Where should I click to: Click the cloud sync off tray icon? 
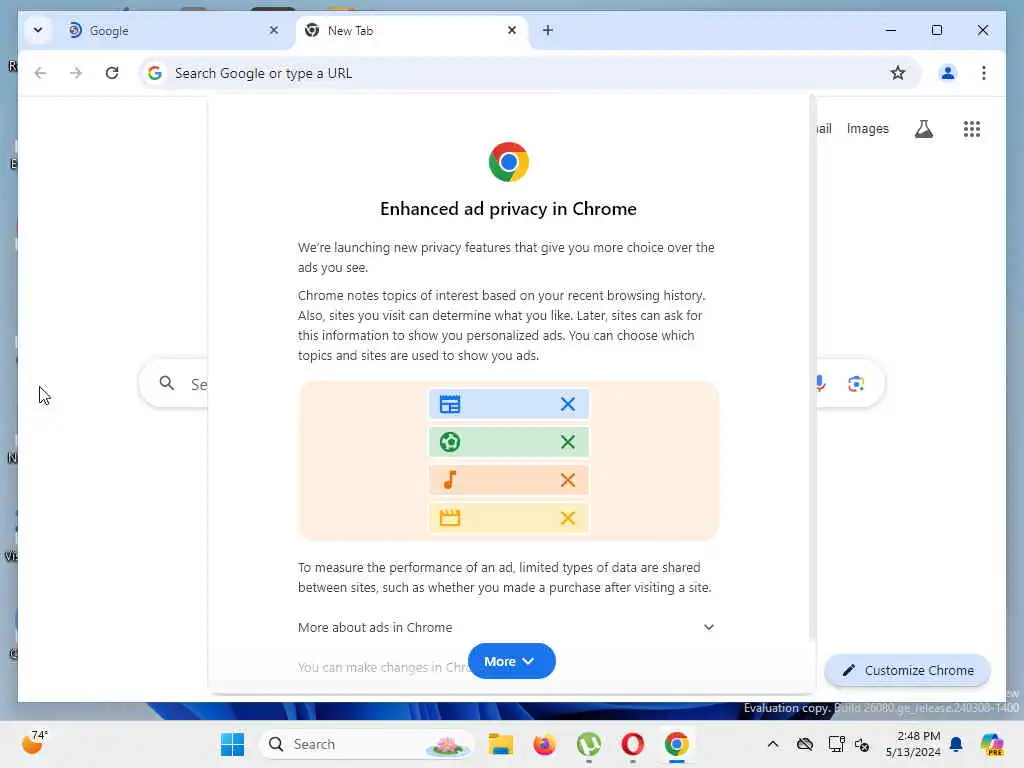pos(805,744)
